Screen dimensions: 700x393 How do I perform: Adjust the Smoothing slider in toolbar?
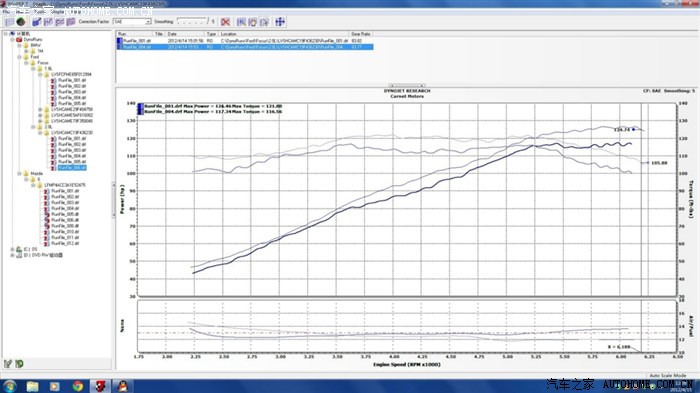click(192, 21)
